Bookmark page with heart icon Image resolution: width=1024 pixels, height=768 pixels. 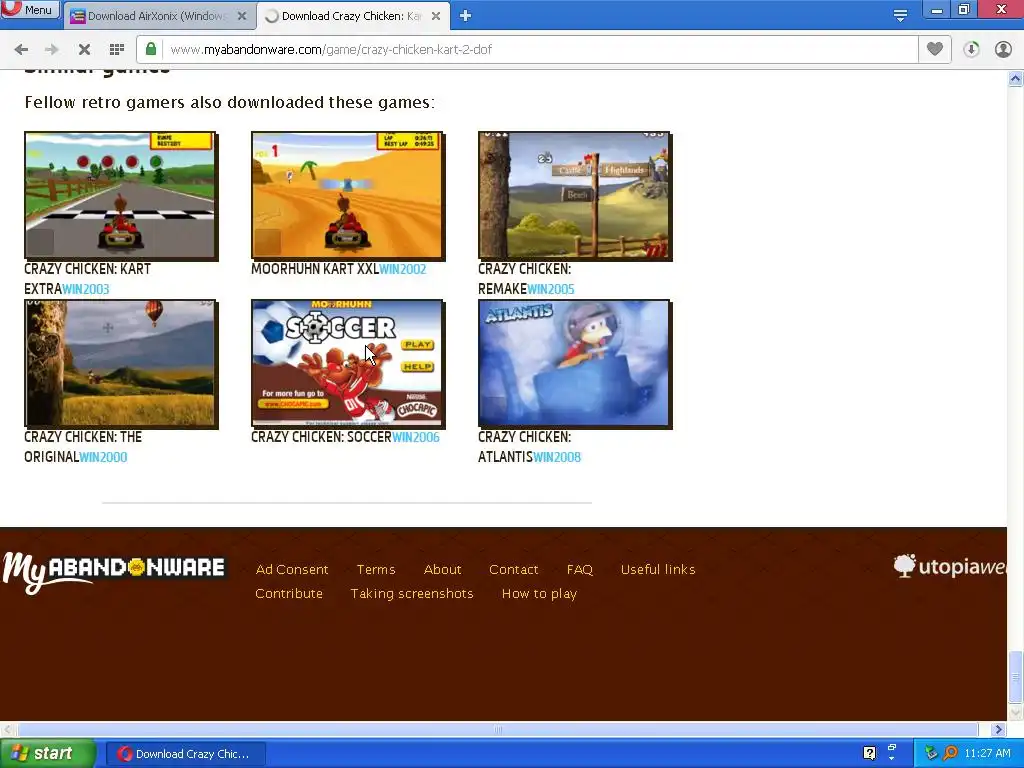click(935, 49)
